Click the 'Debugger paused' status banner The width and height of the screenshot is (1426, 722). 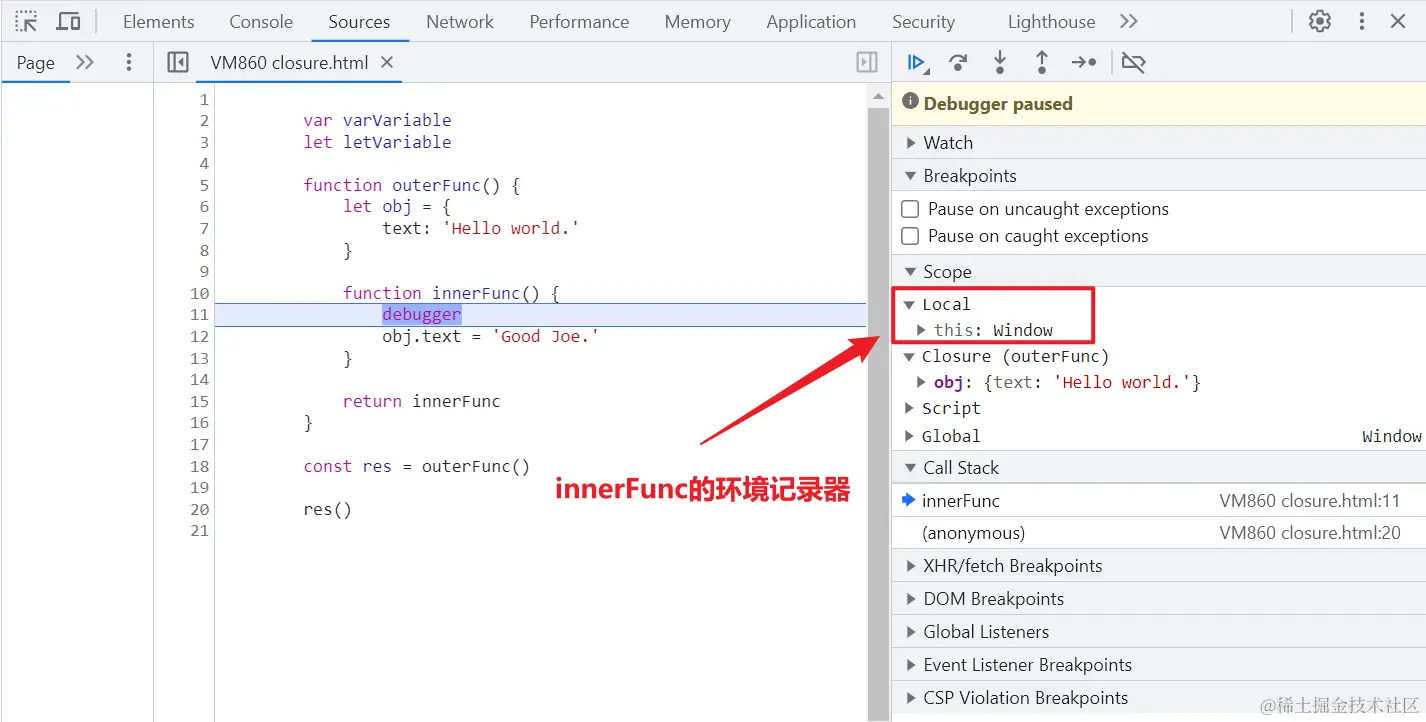1159,104
